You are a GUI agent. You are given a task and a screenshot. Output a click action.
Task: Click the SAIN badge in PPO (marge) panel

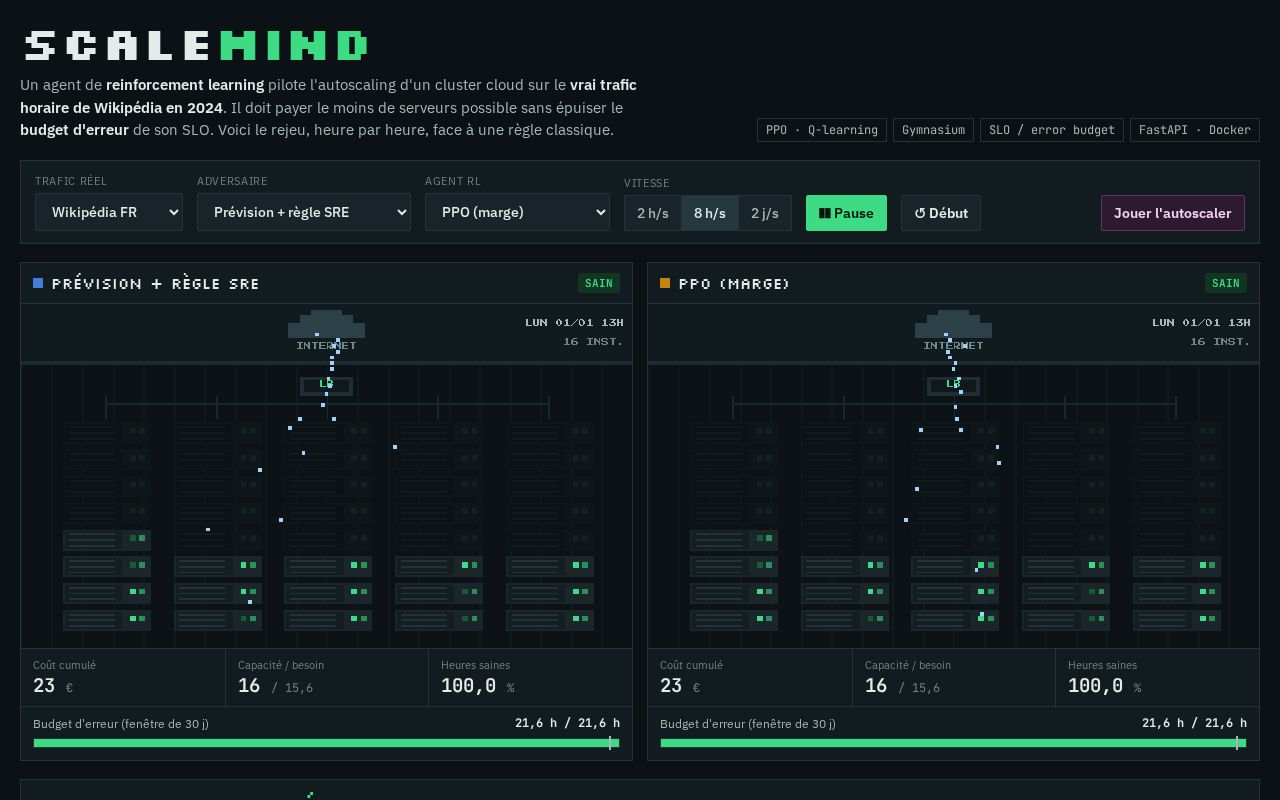1226,283
